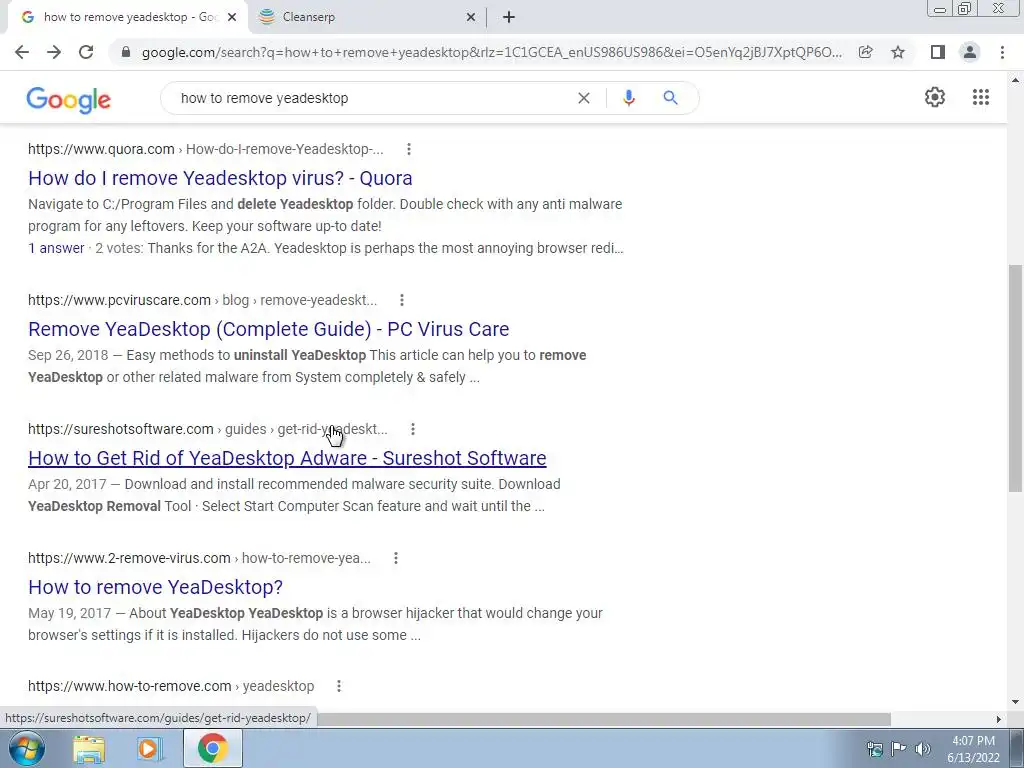Viewport: 1024px width, 768px height.
Task: Open the Chrome side panel
Action: (x=938, y=52)
